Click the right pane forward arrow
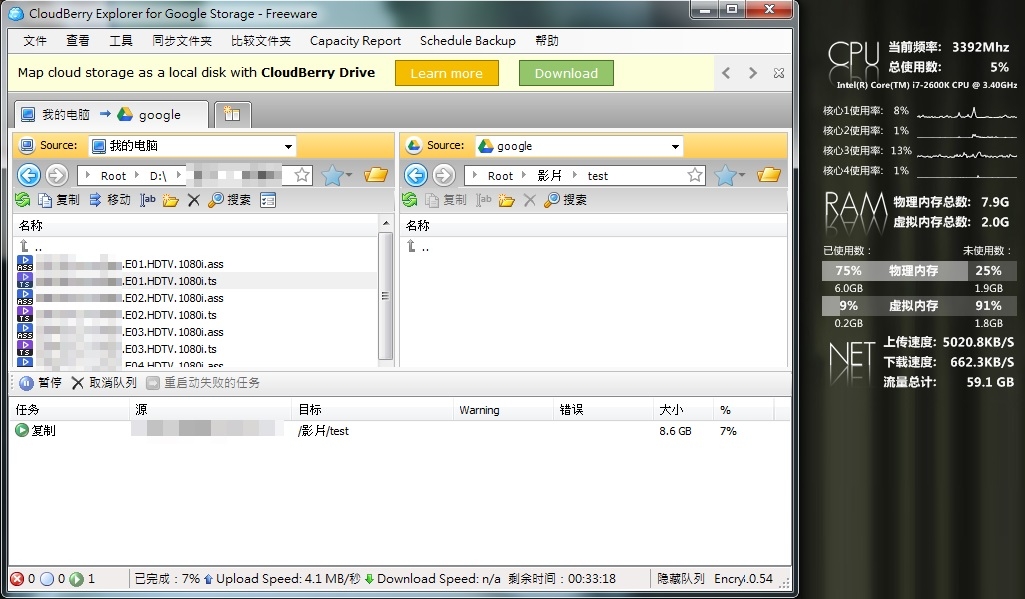The image size is (1025, 599). (444, 175)
